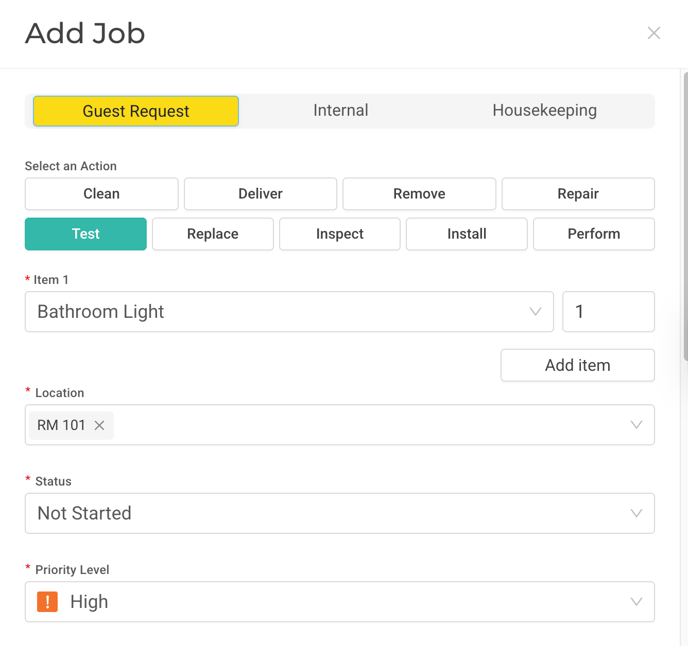This screenshot has height=646, width=688.
Task: Choose the Clean action
Action: pyautogui.click(x=101, y=194)
